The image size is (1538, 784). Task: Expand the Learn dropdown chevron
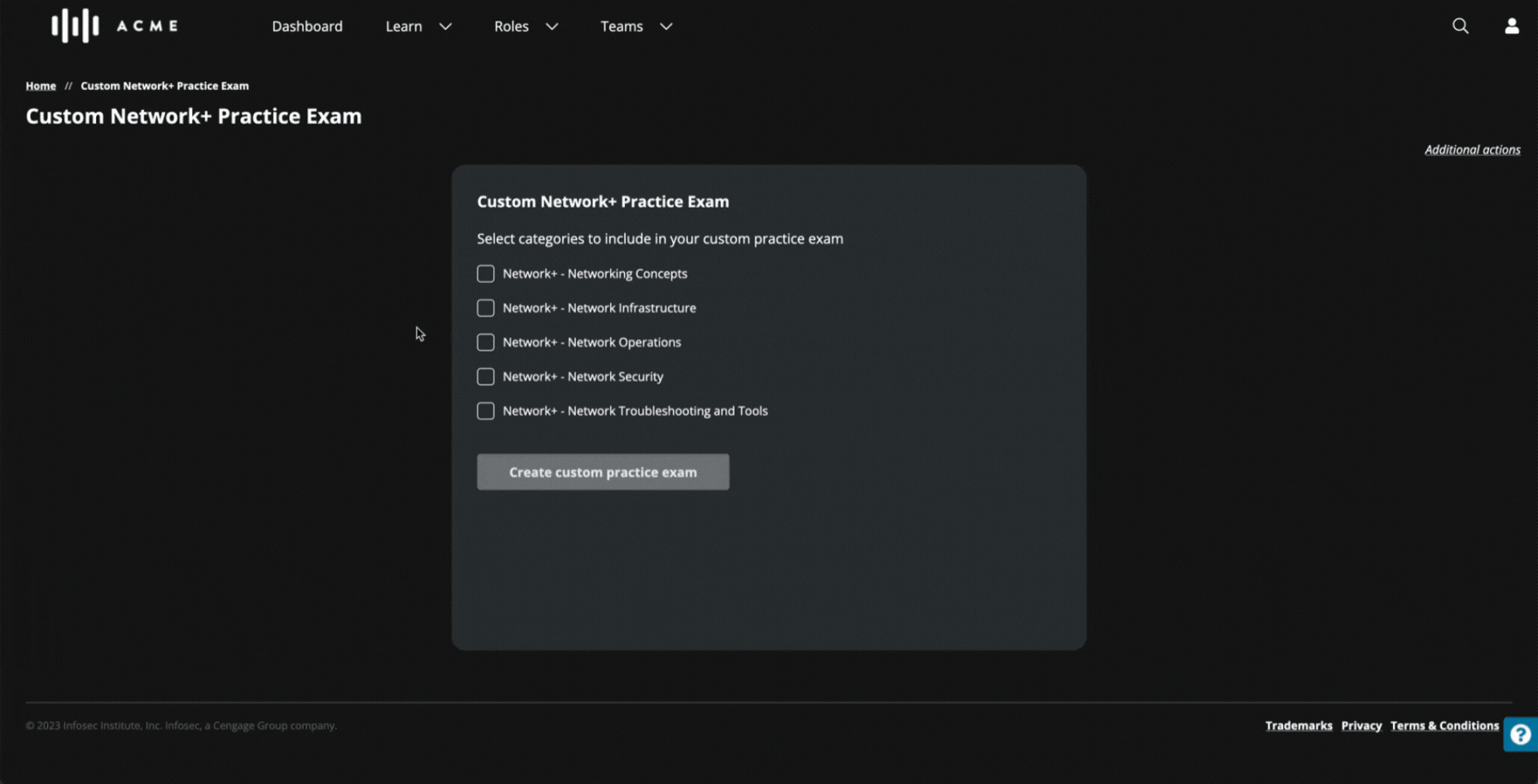click(445, 27)
